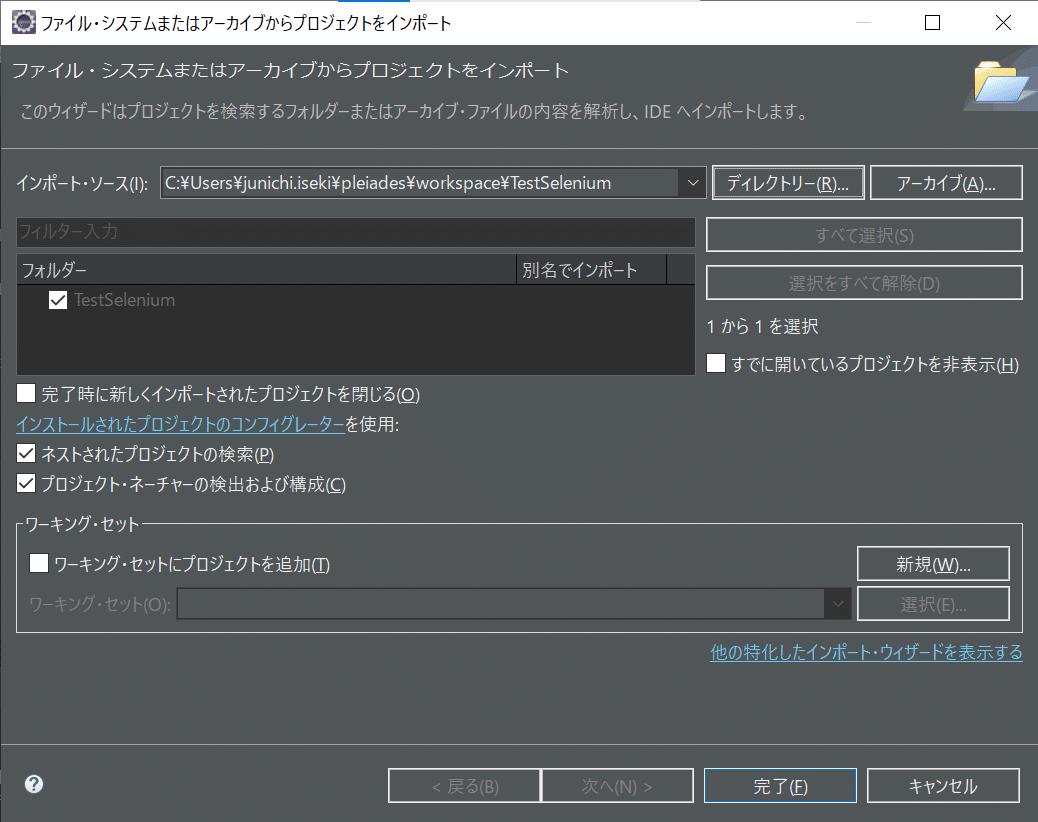Close the import dialog window

point(1003,23)
